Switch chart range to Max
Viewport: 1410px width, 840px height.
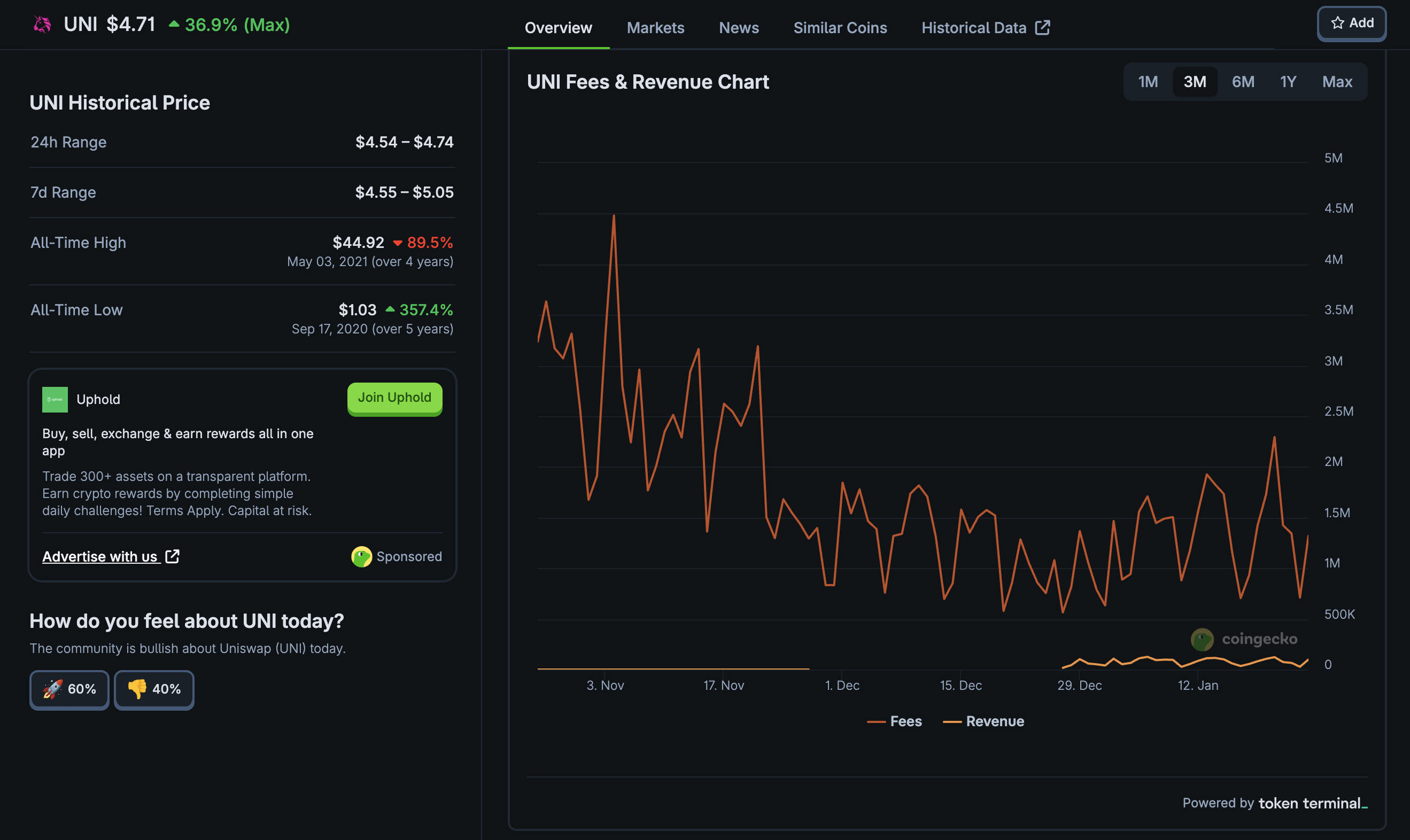coord(1336,82)
